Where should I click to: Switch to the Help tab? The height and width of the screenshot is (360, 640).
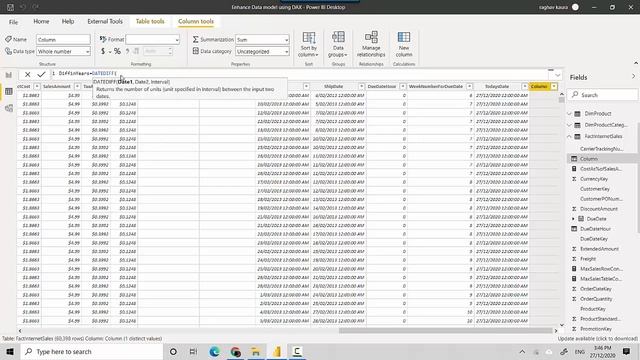coord(68,21)
